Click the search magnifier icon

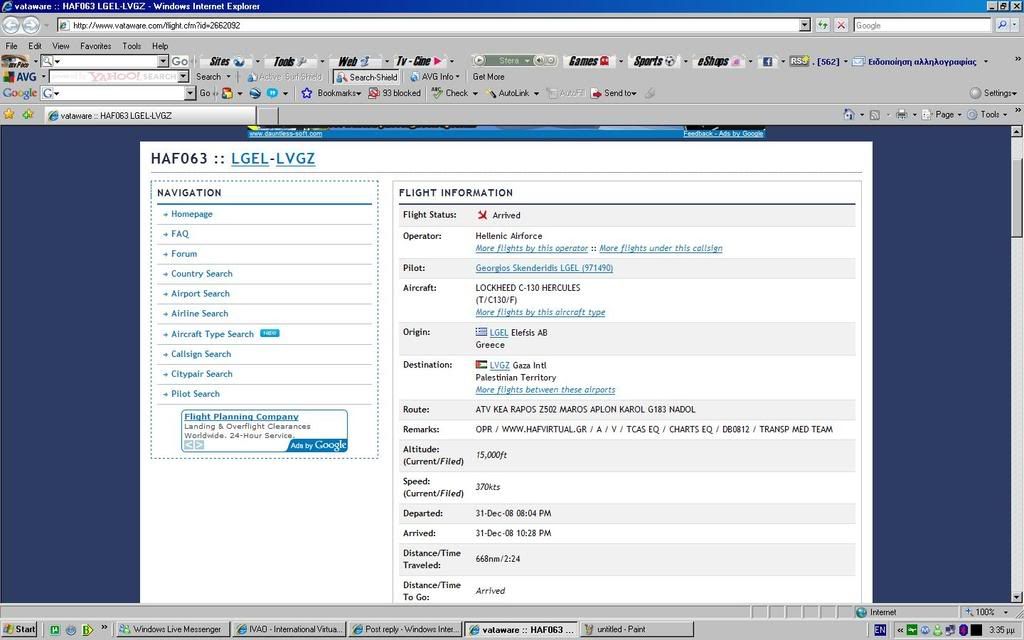1002,25
